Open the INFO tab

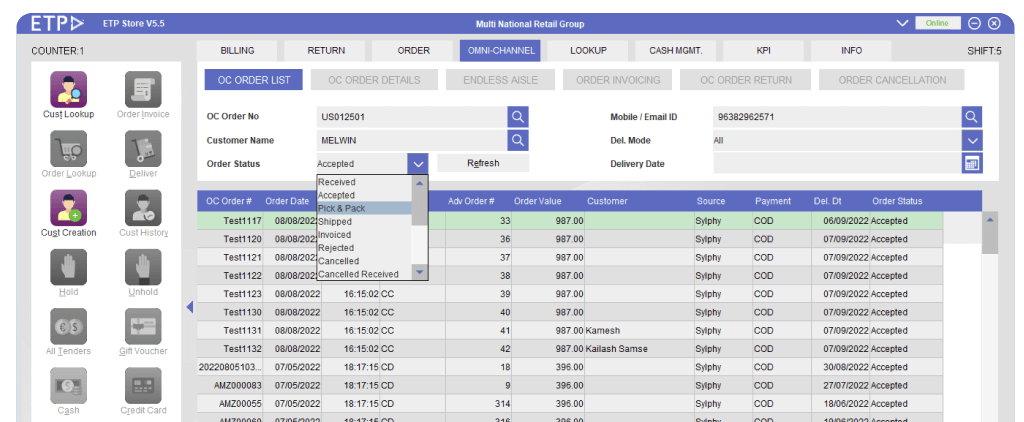click(851, 50)
